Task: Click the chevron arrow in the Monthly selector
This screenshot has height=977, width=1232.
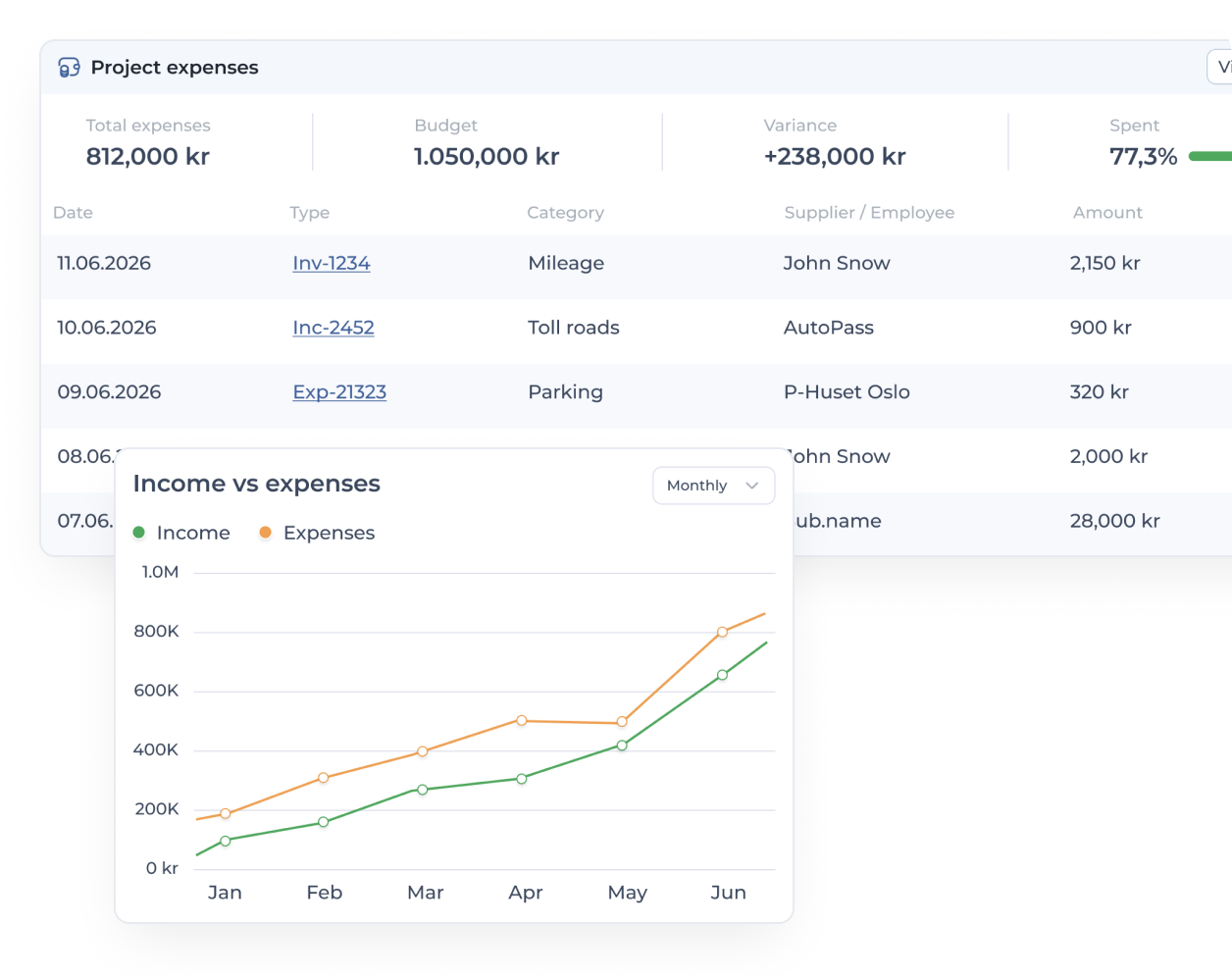Action: (x=752, y=486)
